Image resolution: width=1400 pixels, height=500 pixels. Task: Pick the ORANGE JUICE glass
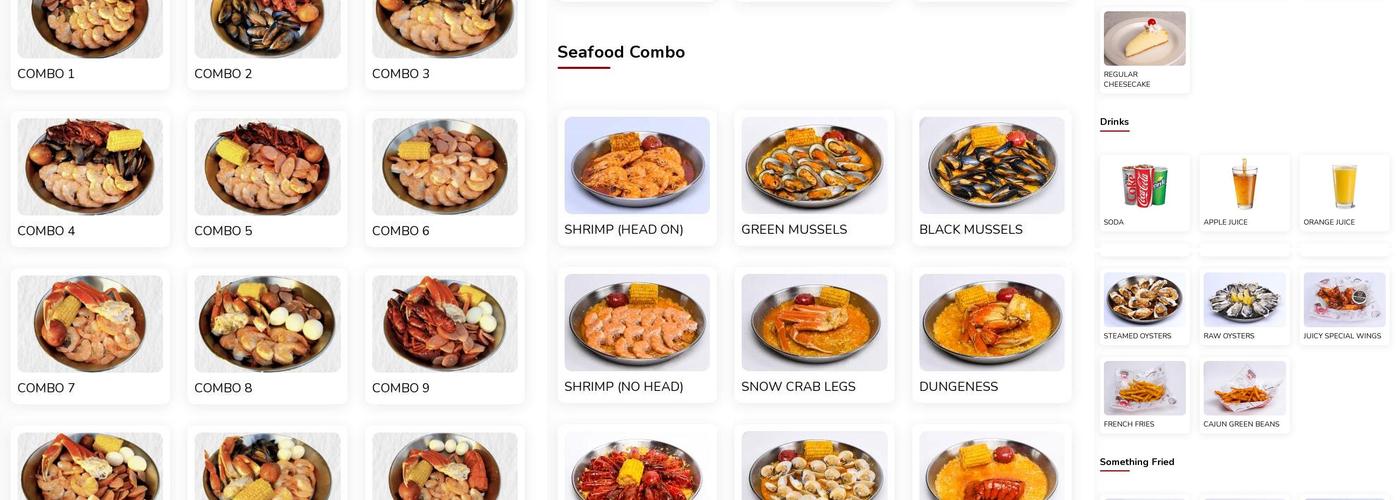pos(1345,193)
